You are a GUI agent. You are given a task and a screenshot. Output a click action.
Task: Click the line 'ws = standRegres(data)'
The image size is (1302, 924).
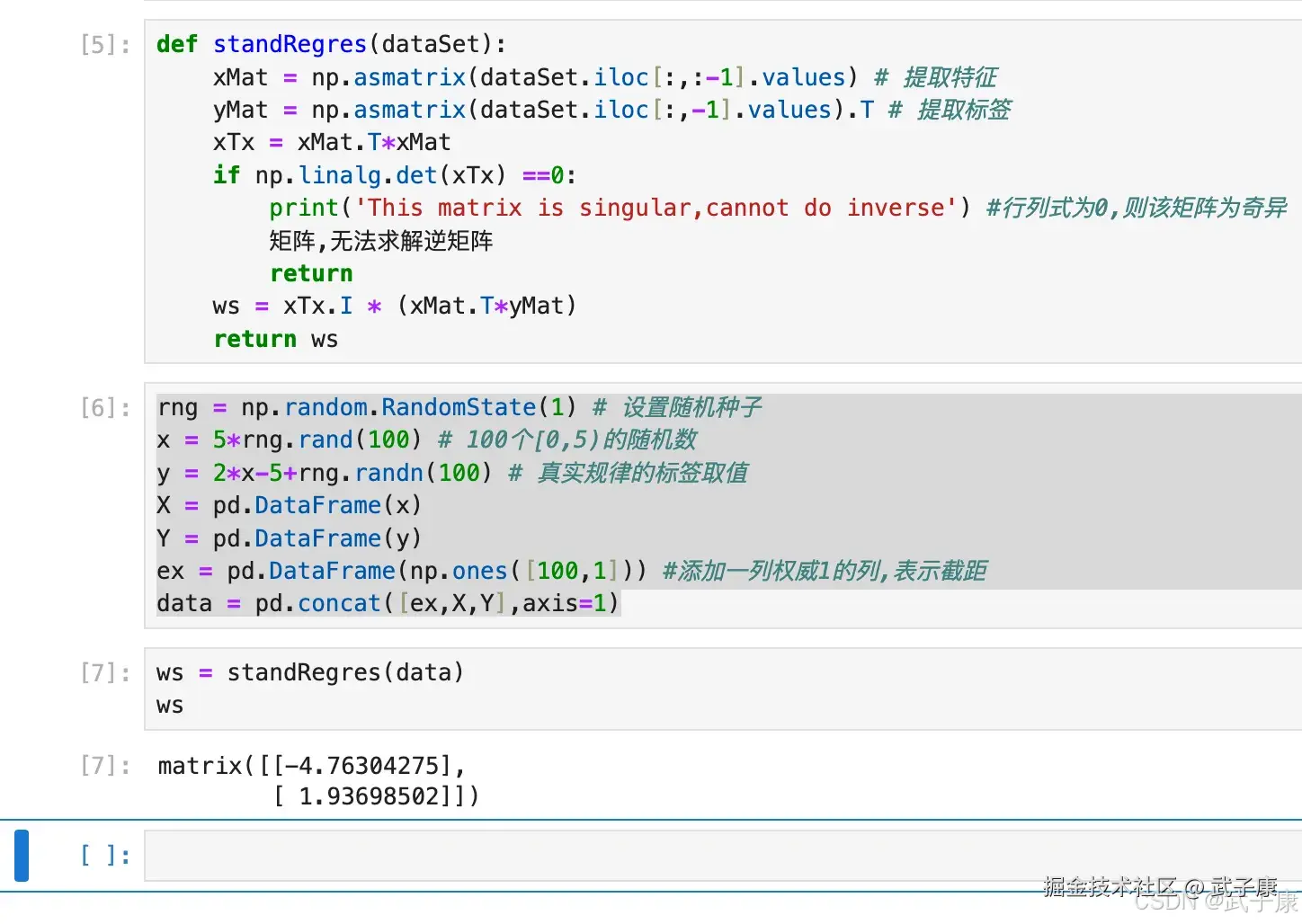pos(310,672)
